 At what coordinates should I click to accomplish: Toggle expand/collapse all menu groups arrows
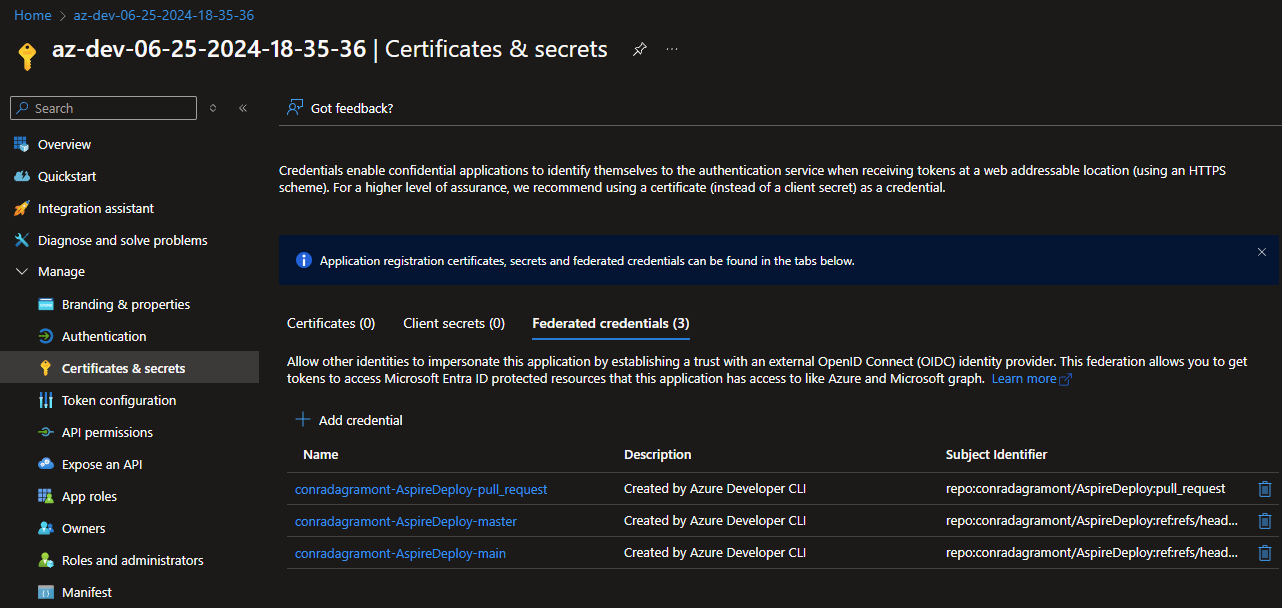pyautogui.click(x=213, y=108)
